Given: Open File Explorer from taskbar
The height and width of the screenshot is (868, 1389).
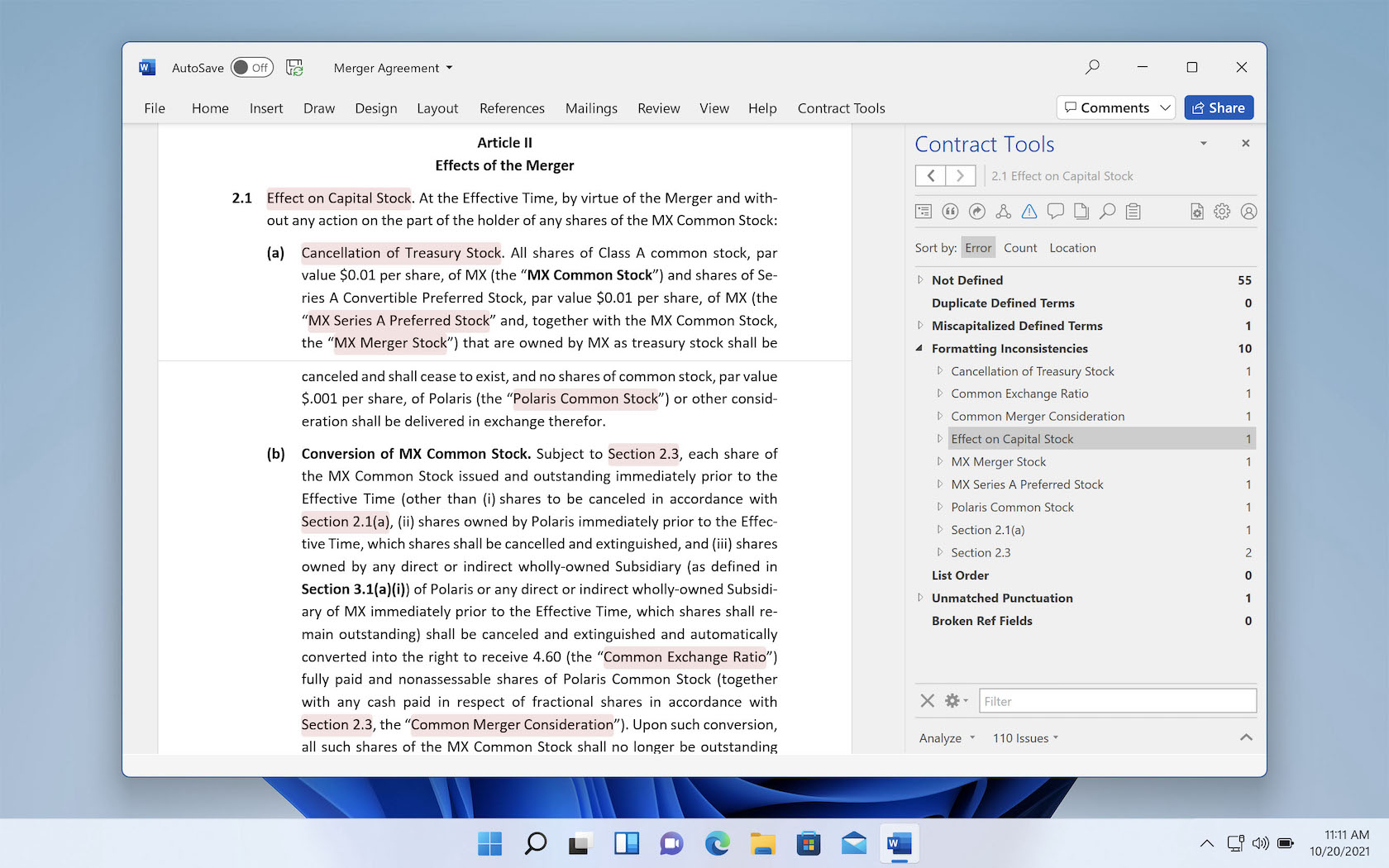Looking at the screenshot, I should (763, 844).
